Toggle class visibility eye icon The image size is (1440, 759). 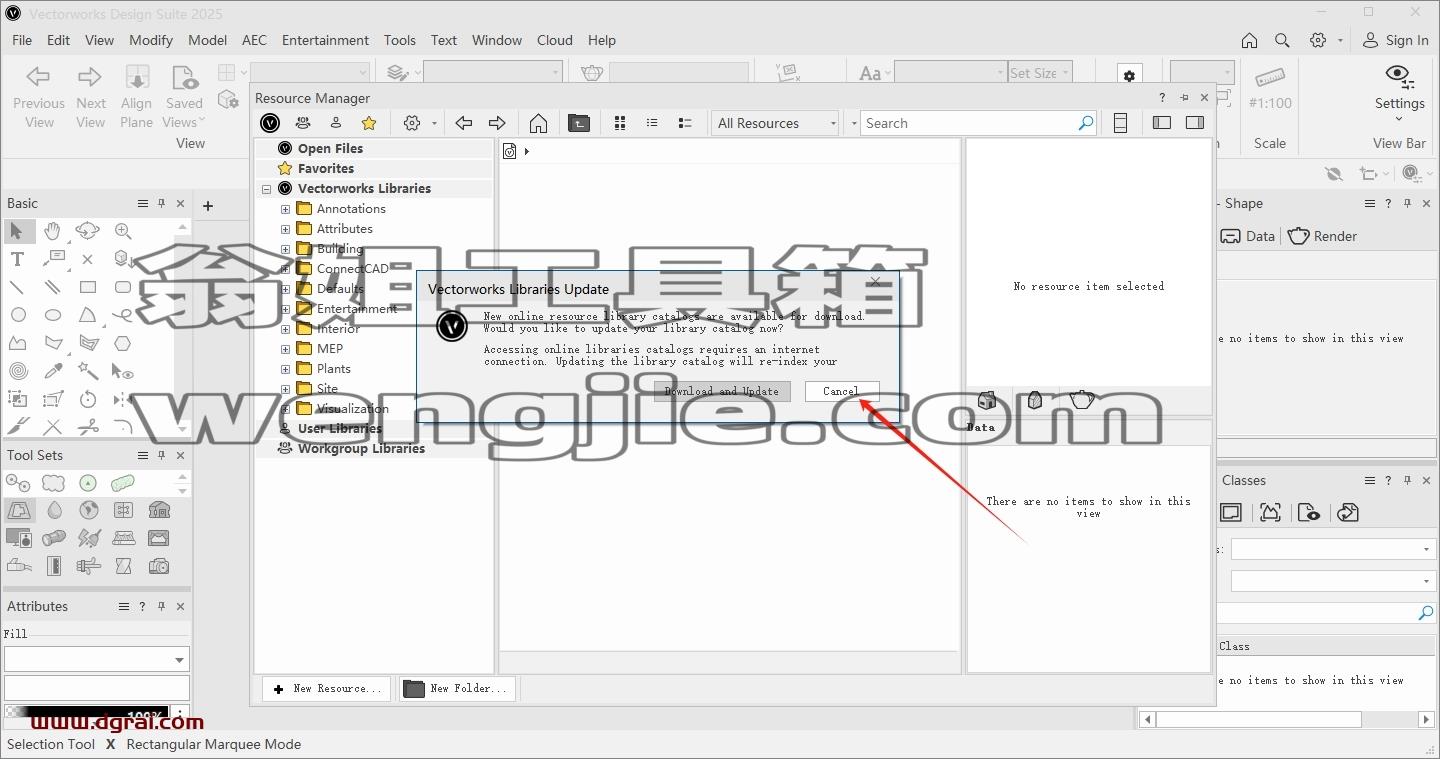1309,513
